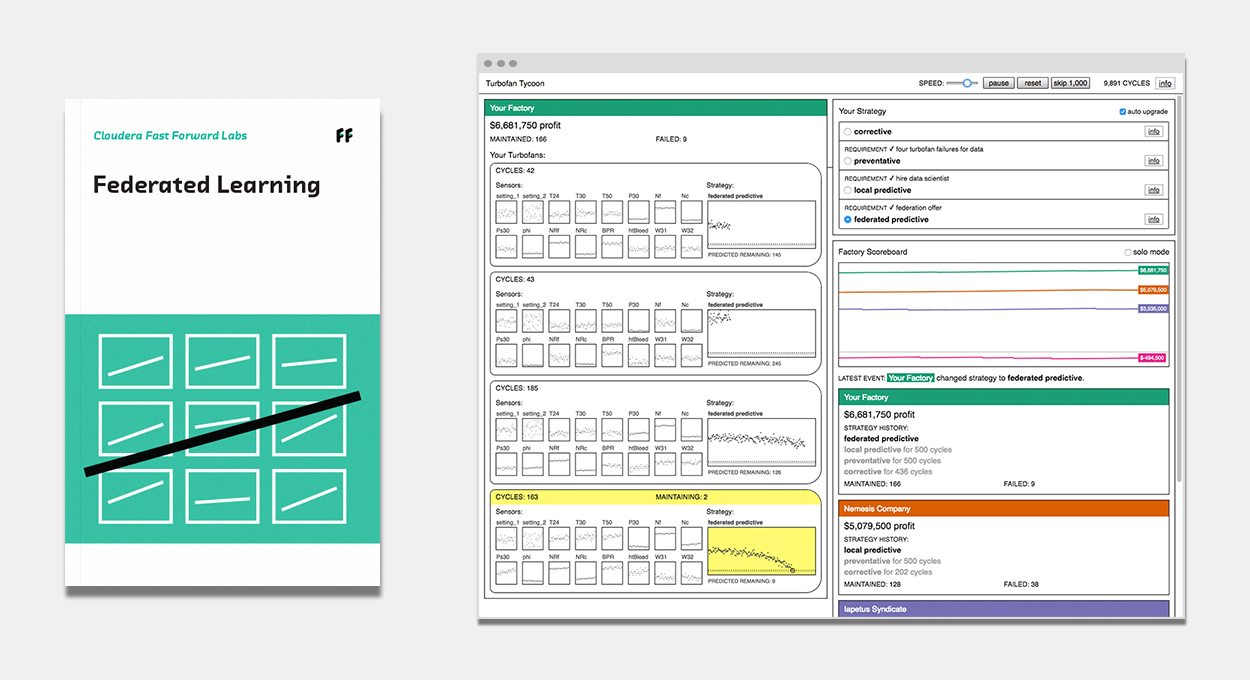This screenshot has width=1250, height=680.
Task: Select the local predictive strategy
Action: [x=848, y=190]
